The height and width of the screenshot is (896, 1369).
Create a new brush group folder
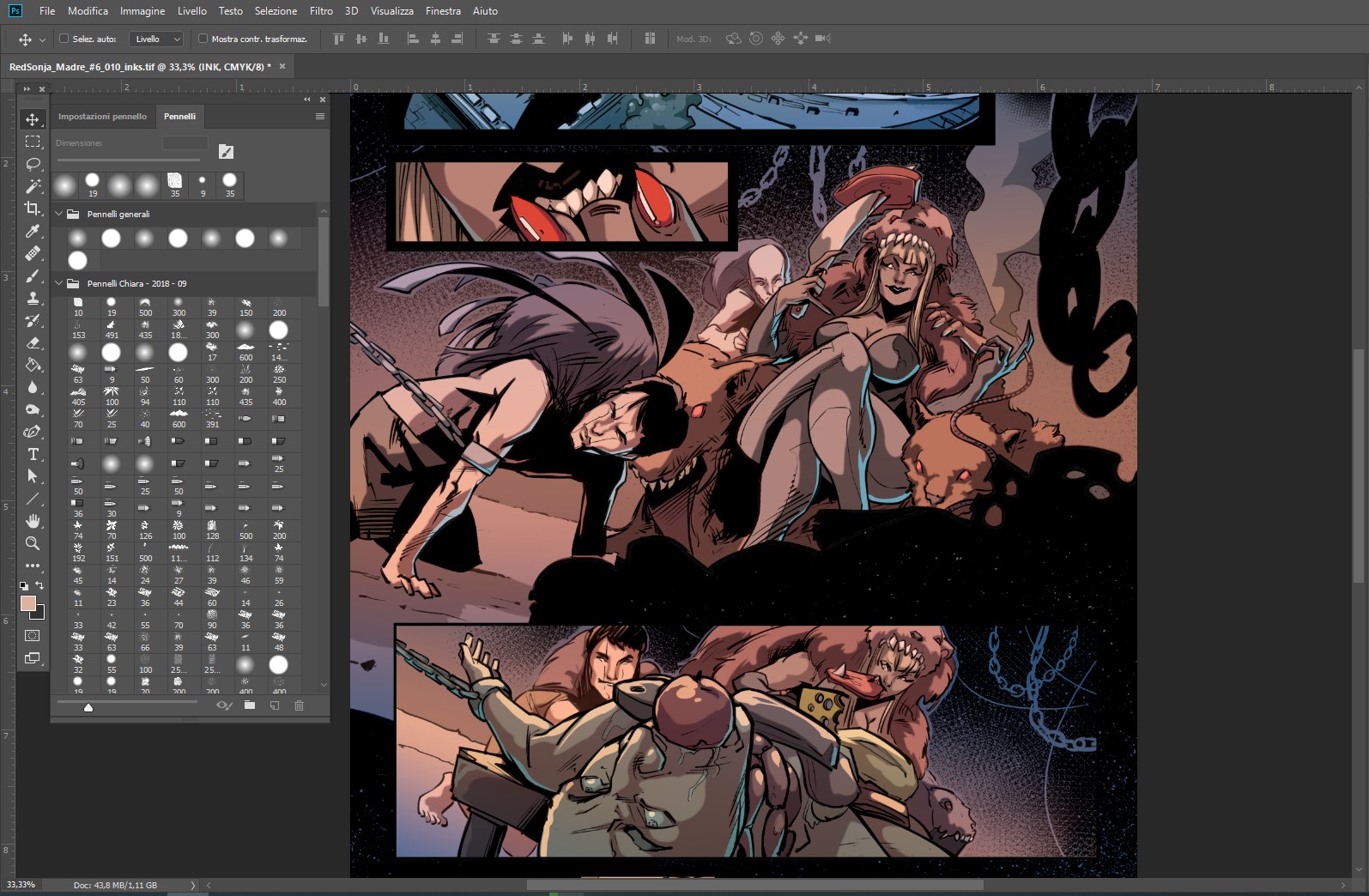pos(250,705)
